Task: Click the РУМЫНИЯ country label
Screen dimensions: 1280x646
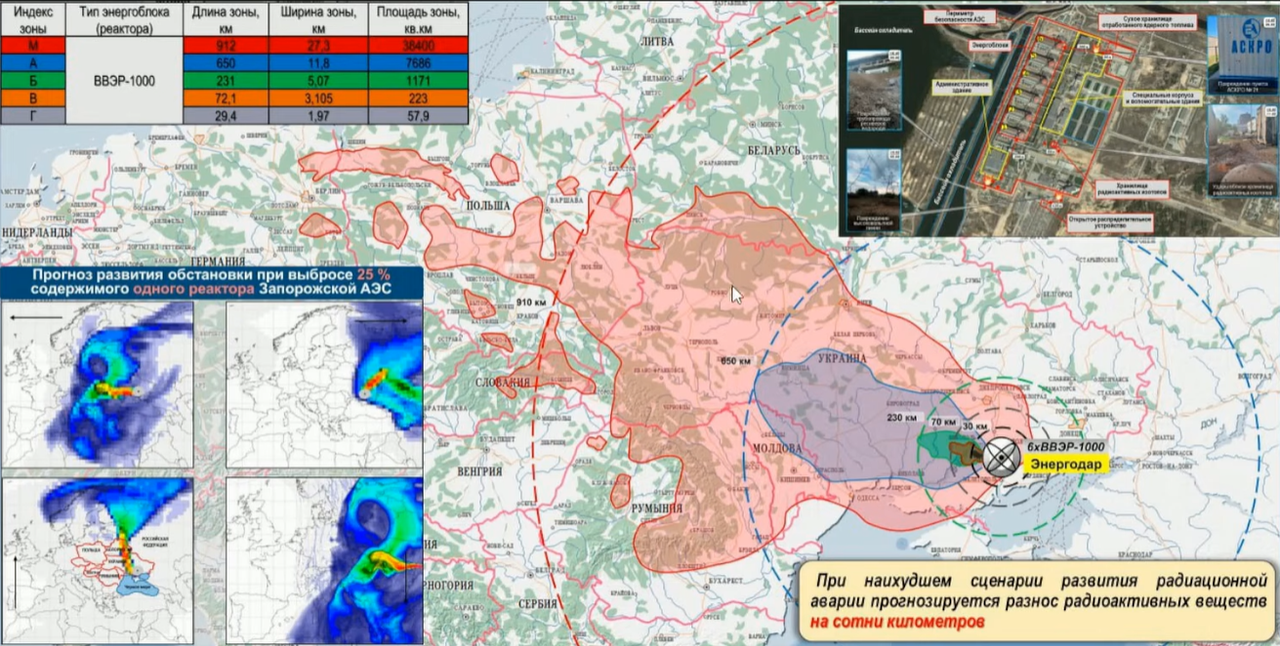Action: click(656, 510)
